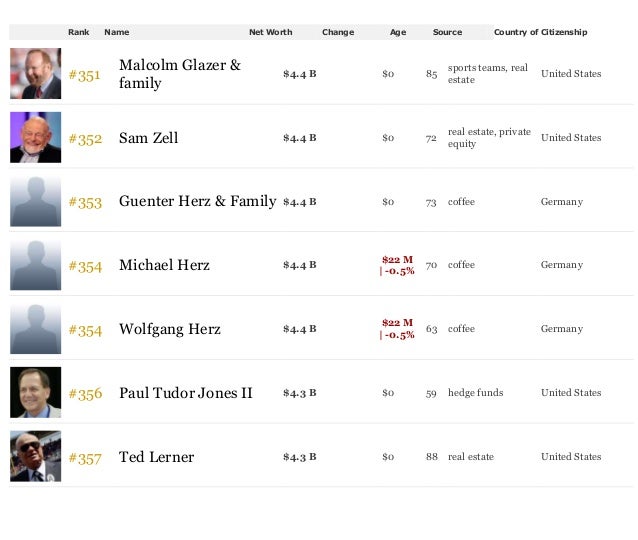Sort by the Age column header
Screen dimensions: 638x540
click(397, 32)
